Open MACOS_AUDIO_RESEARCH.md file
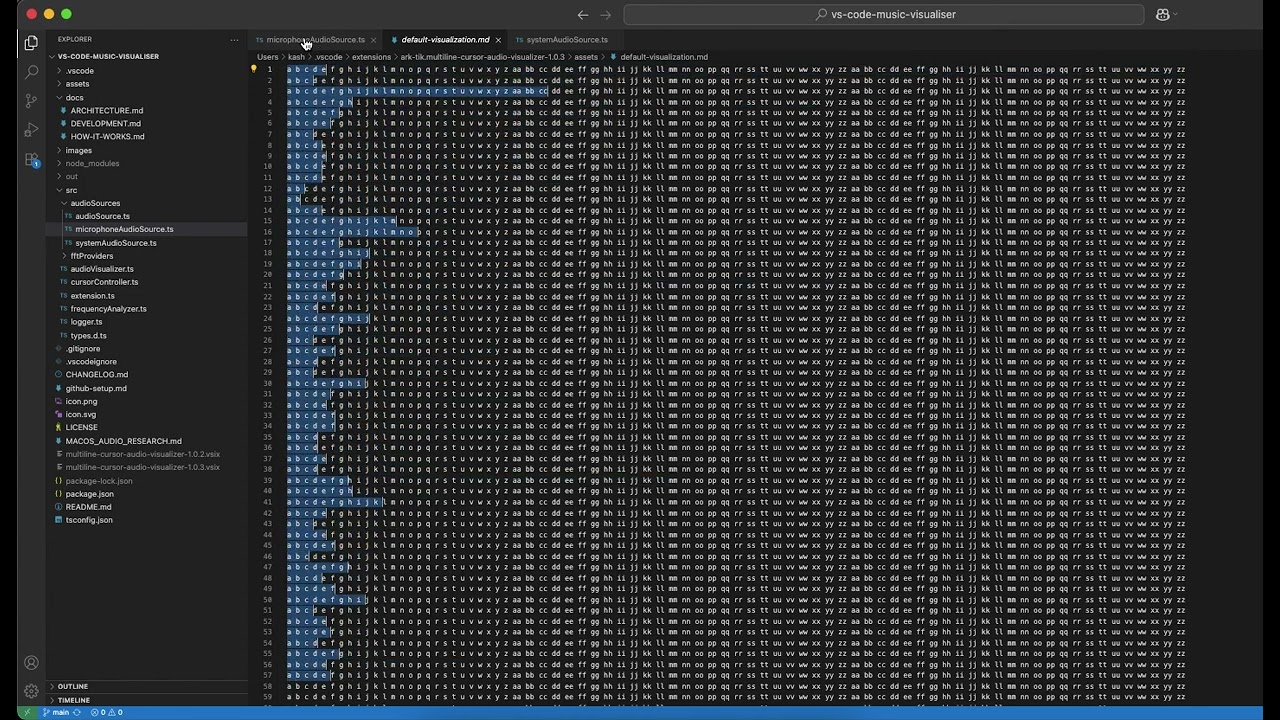 pos(123,441)
